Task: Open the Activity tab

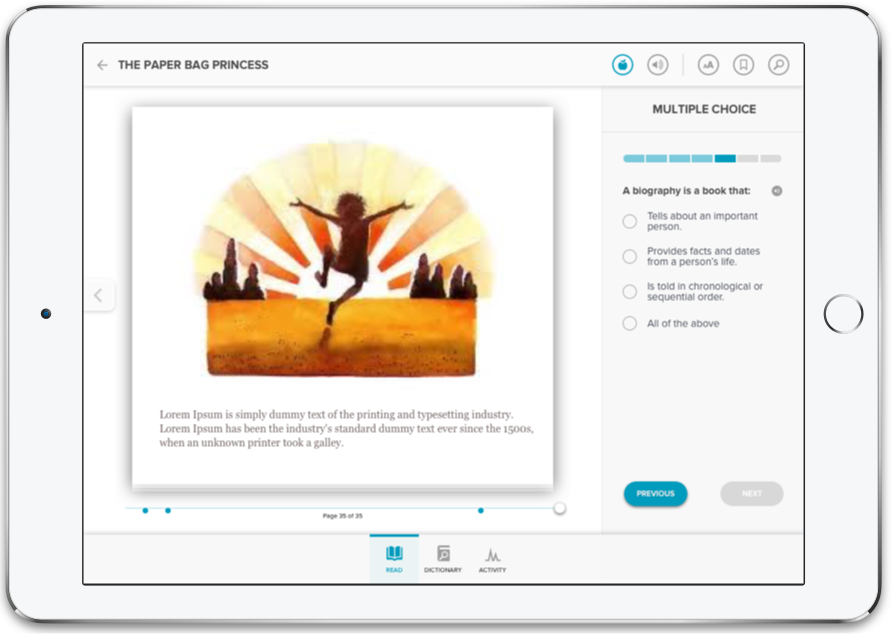Action: pyautogui.click(x=492, y=559)
